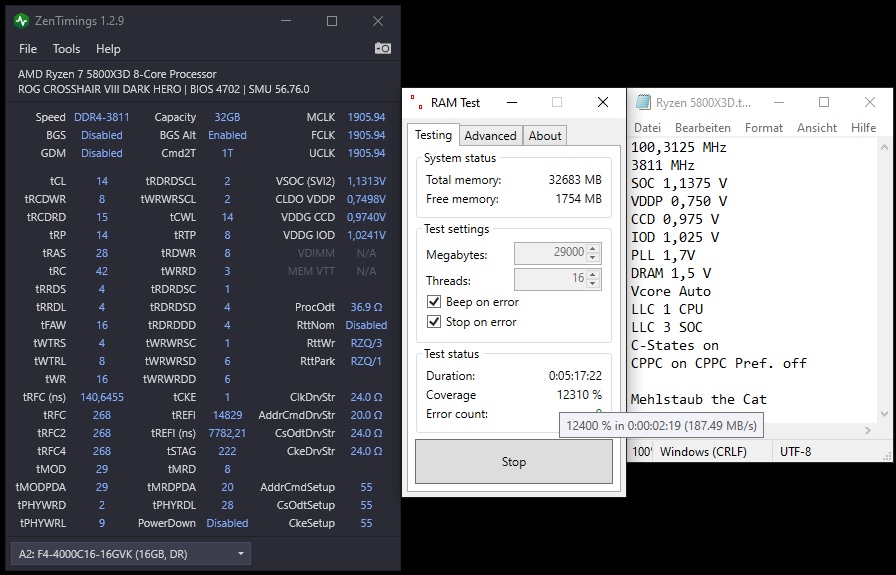This screenshot has height=575, width=896.
Task: Click the BGS Alt Enabled value
Action: (x=227, y=135)
